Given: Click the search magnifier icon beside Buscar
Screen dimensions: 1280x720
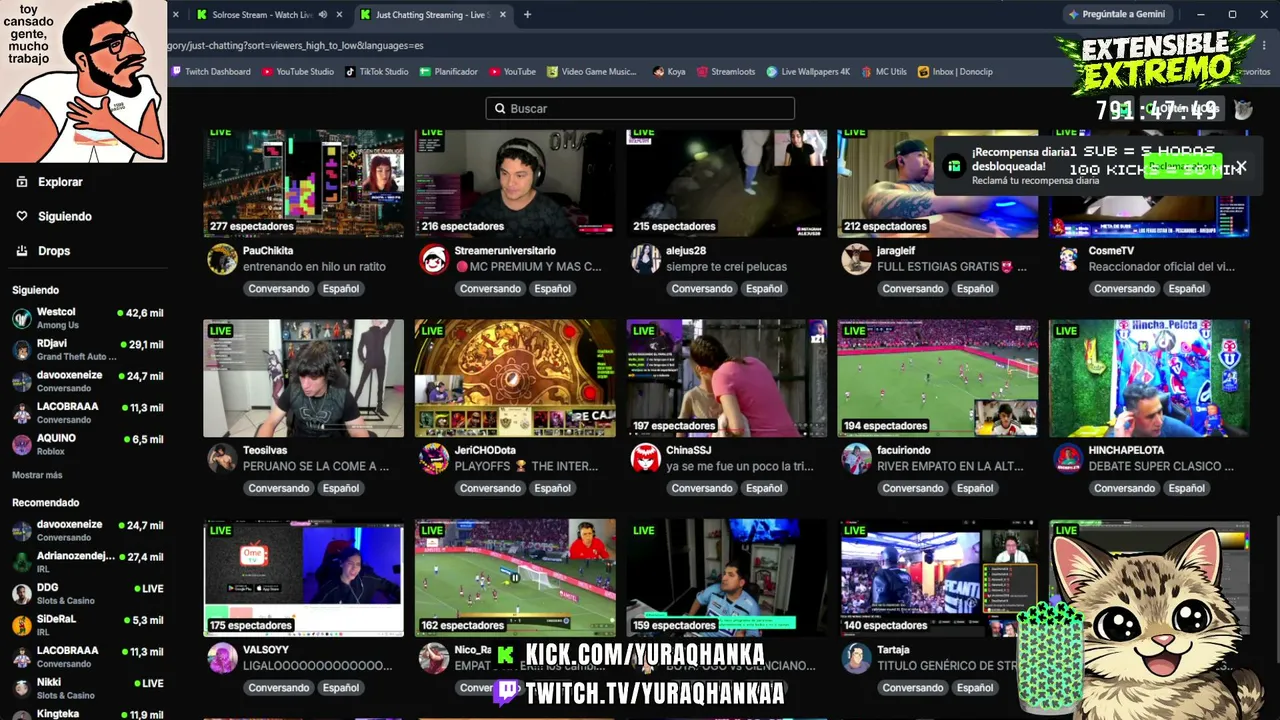Looking at the screenshot, I should (500, 108).
